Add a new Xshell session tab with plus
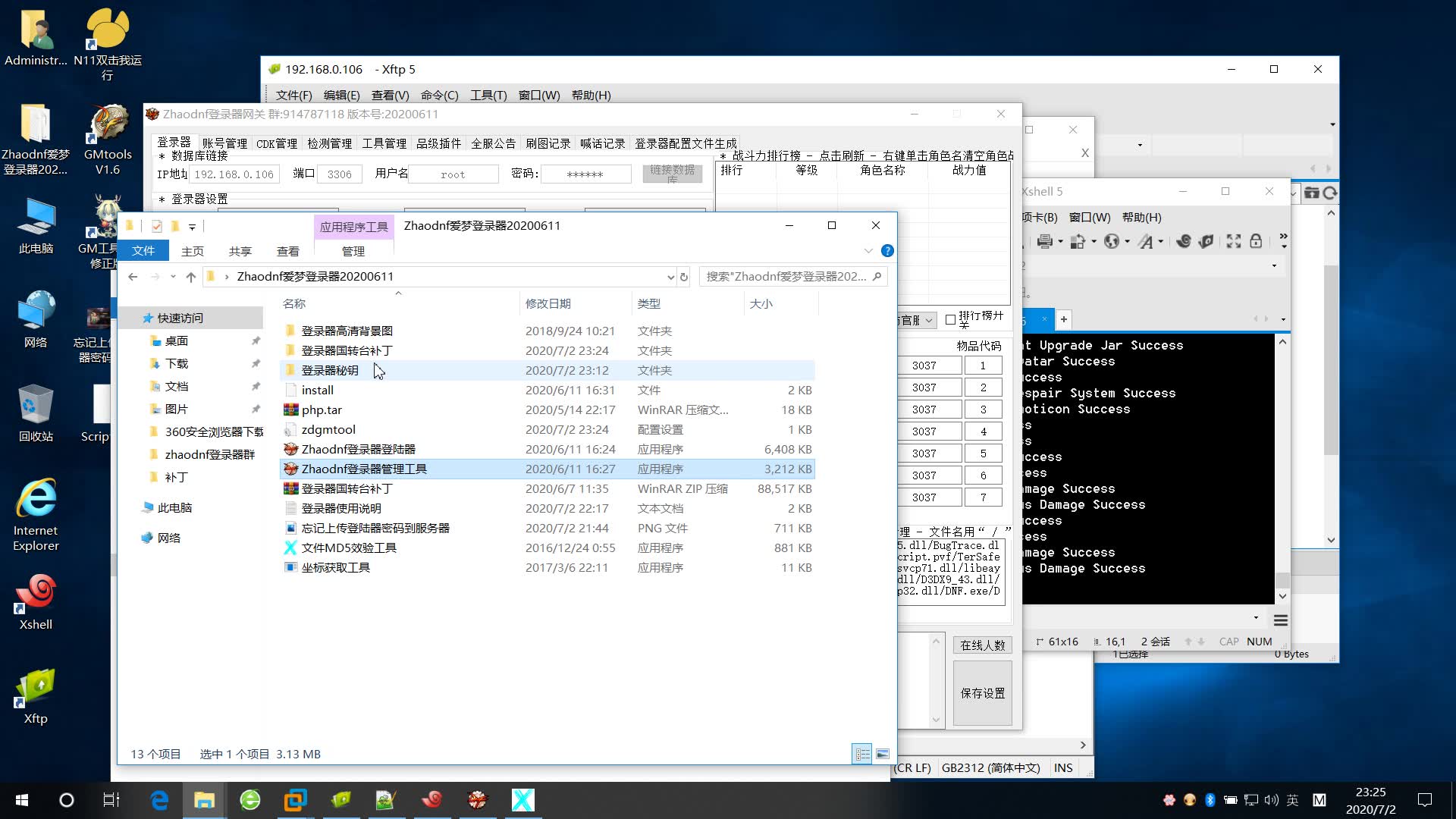1456x819 pixels. click(x=1064, y=319)
